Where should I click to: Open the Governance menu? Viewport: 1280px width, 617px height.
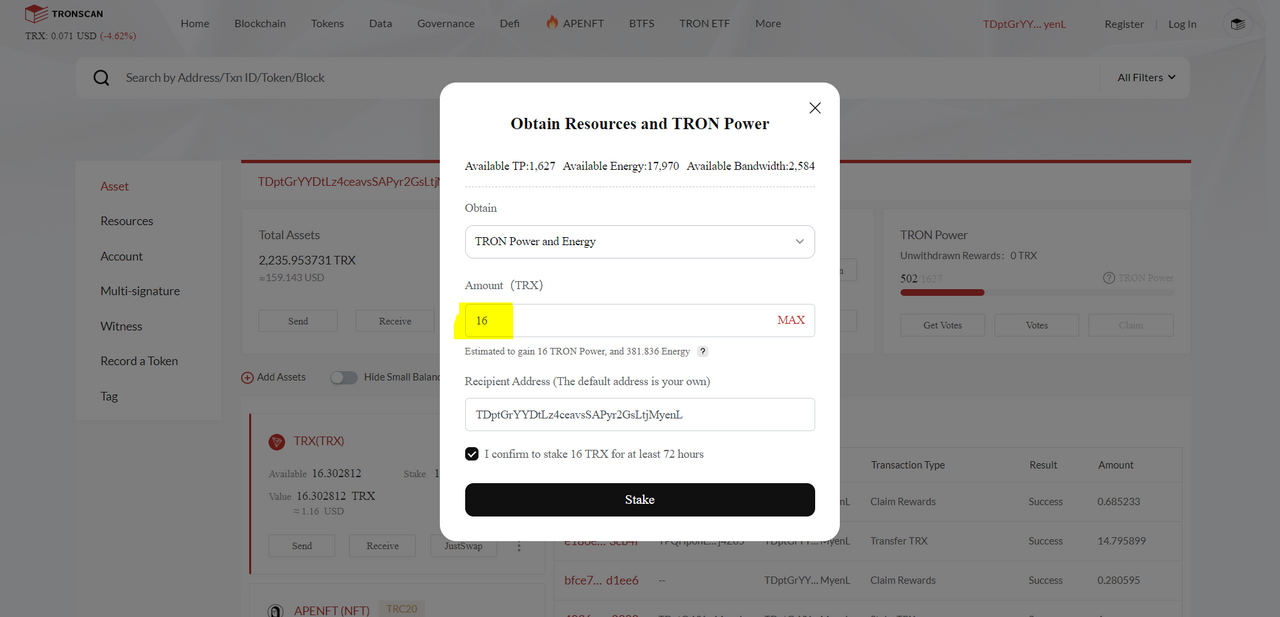[446, 23]
